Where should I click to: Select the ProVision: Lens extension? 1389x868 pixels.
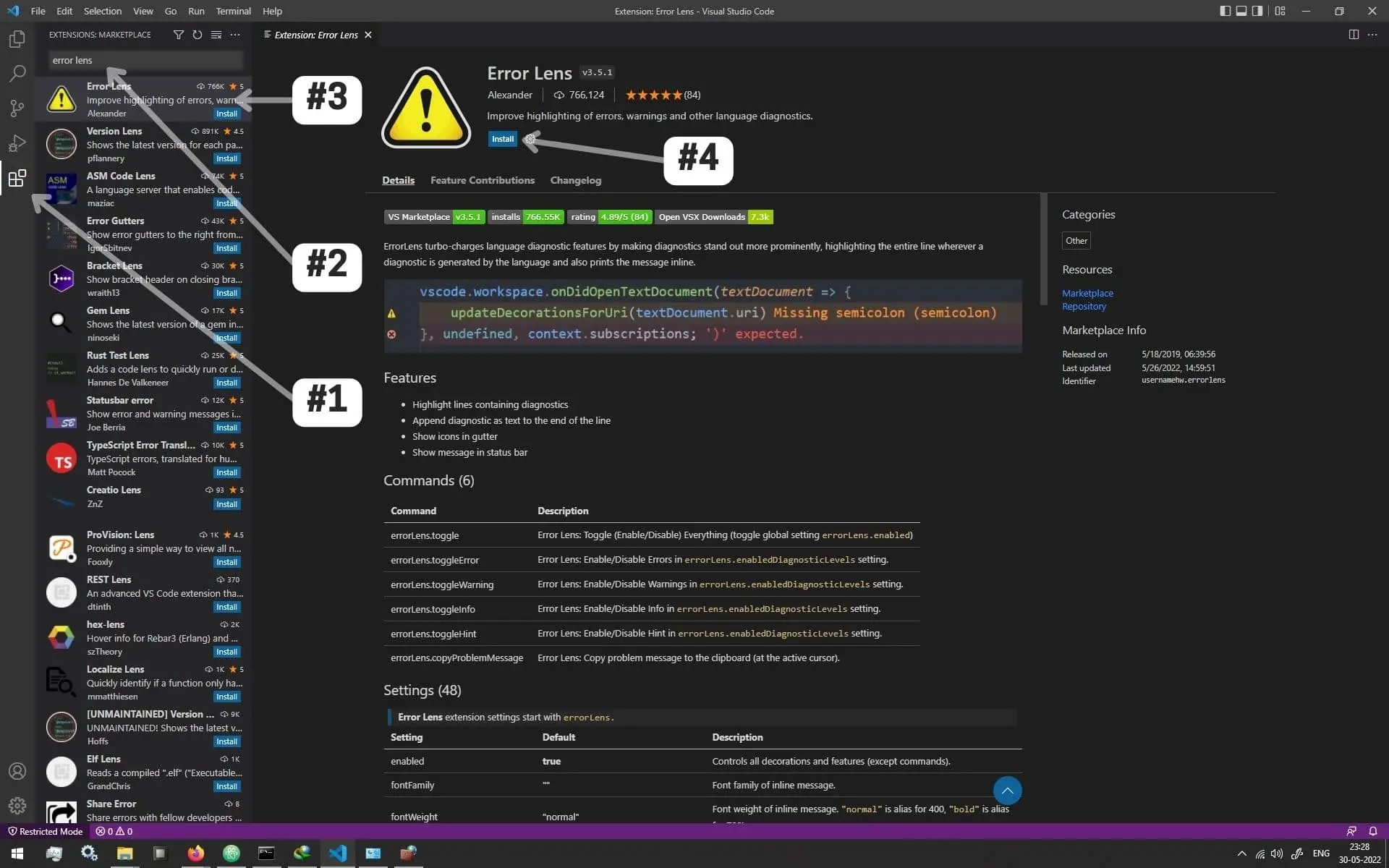[144, 548]
